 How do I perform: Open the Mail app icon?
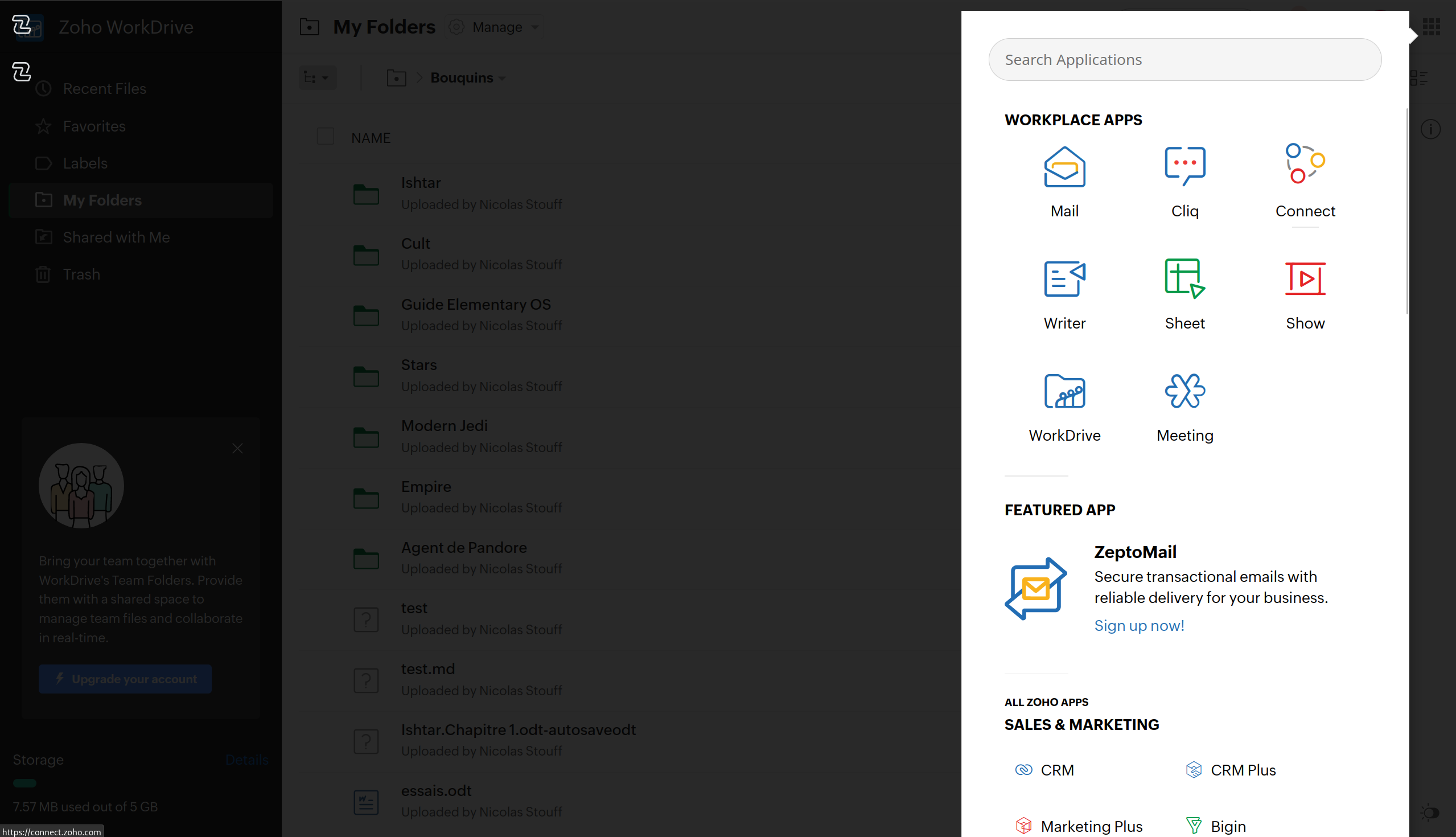click(x=1064, y=167)
